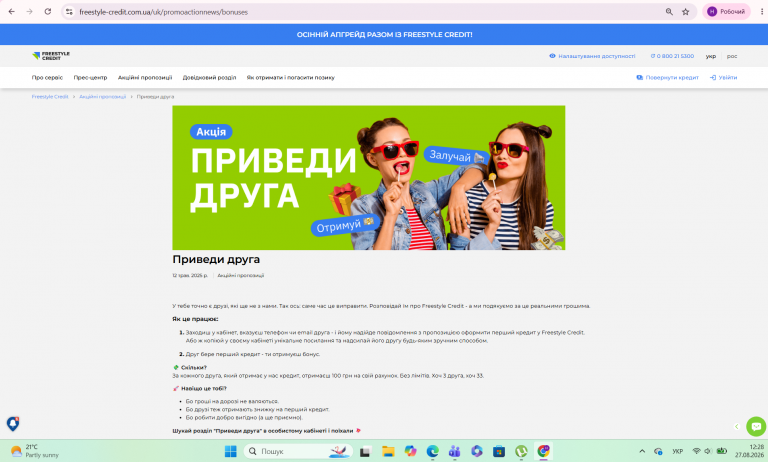Image resolution: width=768 pixels, height=462 pixels.
Task: Open Акційні пропозиції menu item
Action: pos(145,77)
